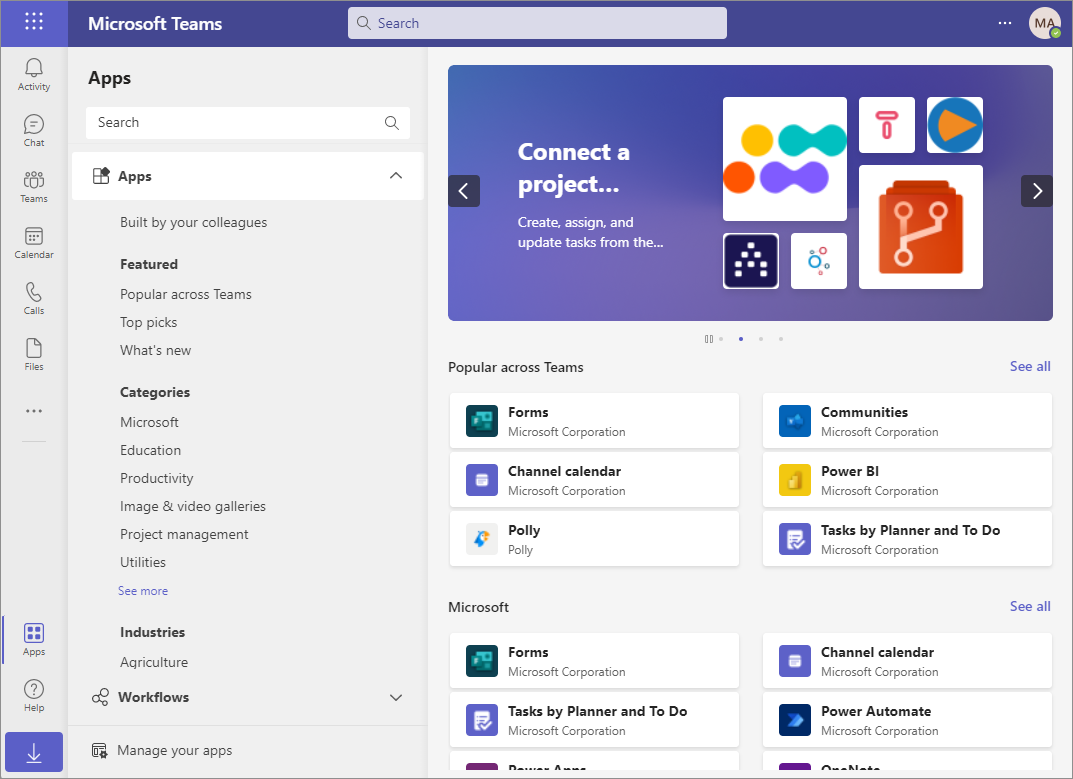Screen dimensions: 1073x779
Task: Collapse the Apps section in the panel
Action: click(x=396, y=175)
